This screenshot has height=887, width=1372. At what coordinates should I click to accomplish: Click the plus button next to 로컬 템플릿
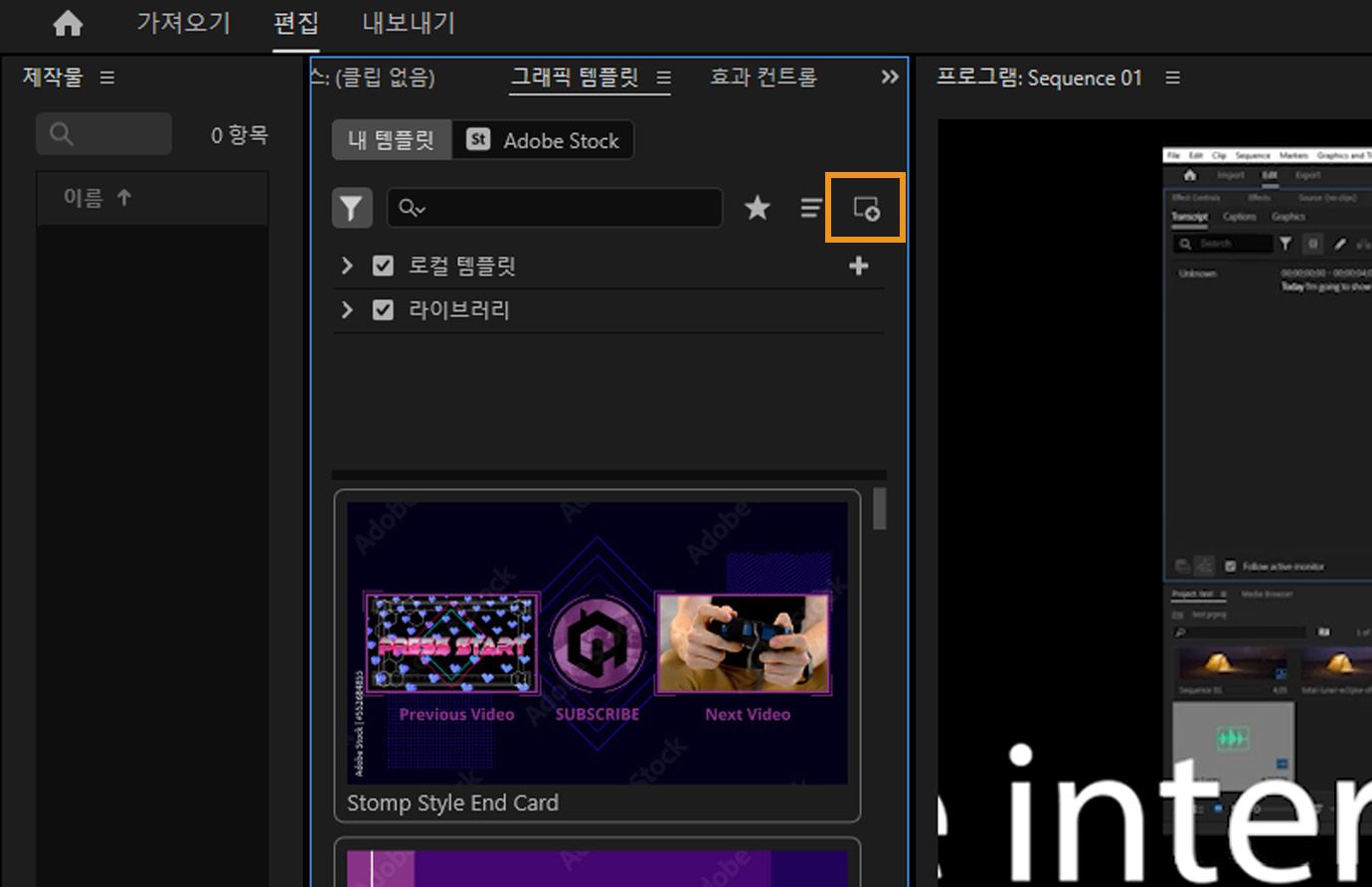click(858, 266)
